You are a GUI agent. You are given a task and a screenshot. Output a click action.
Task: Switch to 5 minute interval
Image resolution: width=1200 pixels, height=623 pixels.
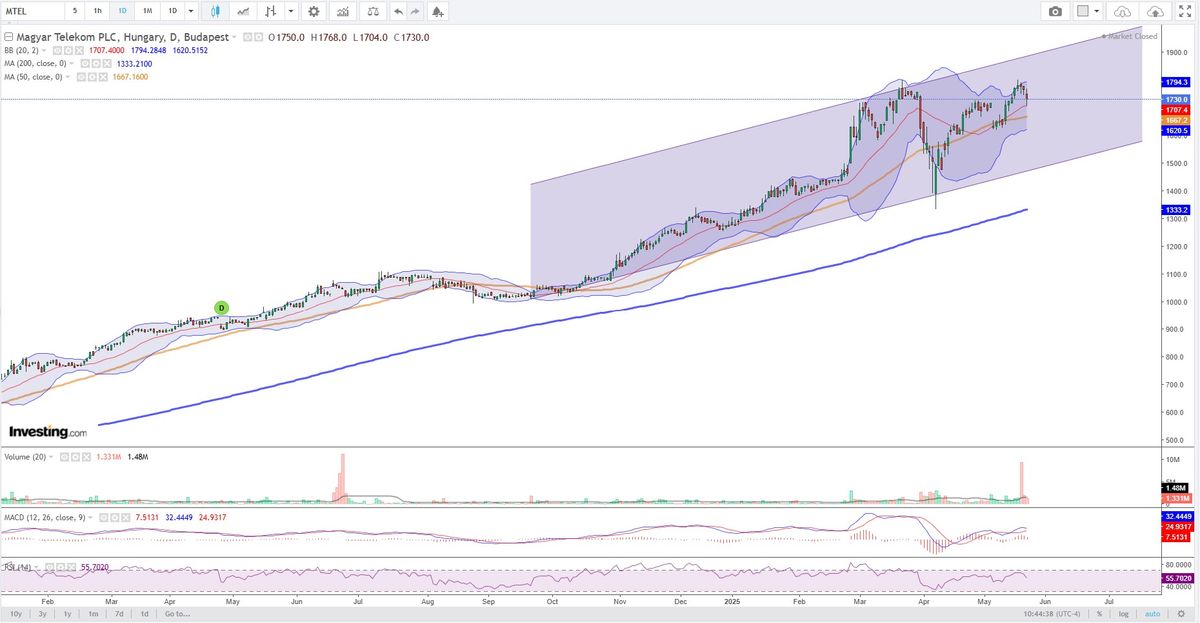tap(74, 11)
